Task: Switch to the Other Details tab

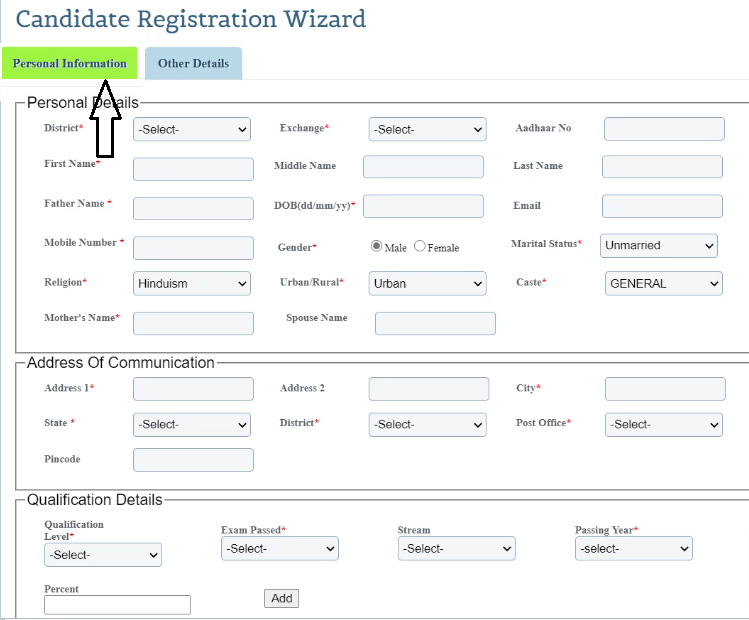Action: (x=193, y=63)
